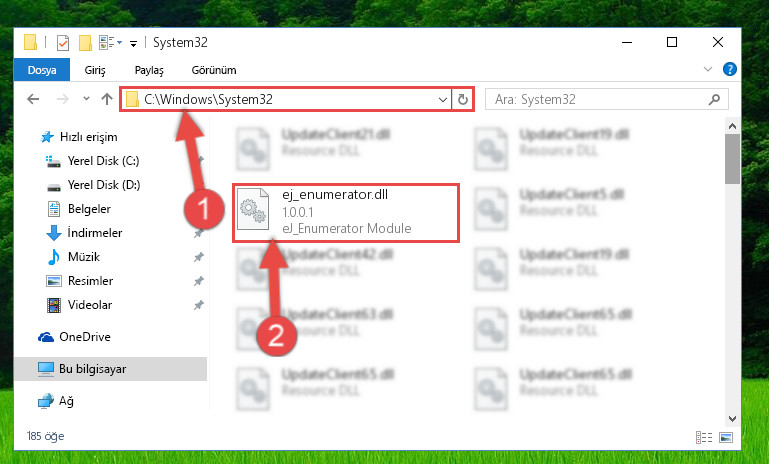This screenshot has width=769, height=464.
Task: Toggle the pin next to Videolar
Action: pos(199,305)
